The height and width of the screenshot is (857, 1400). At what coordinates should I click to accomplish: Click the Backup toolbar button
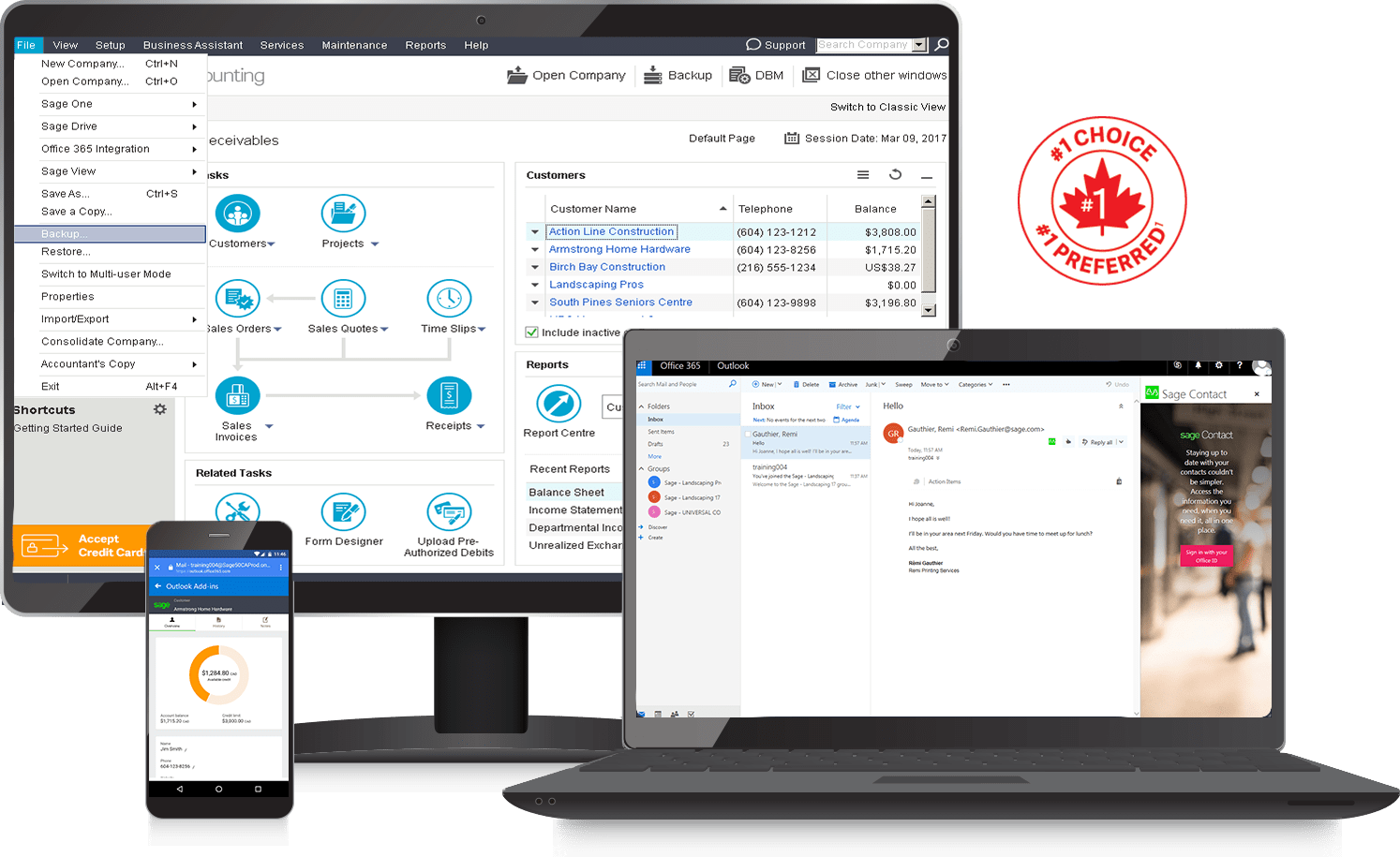[x=678, y=75]
